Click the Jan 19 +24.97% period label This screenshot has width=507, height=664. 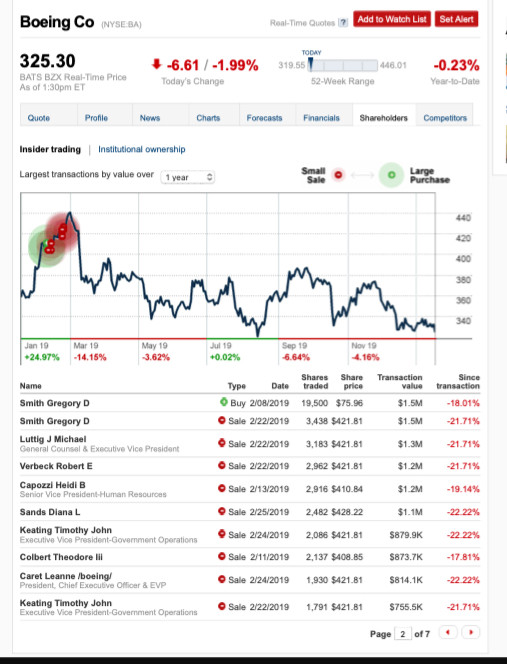[x=42, y=351]
